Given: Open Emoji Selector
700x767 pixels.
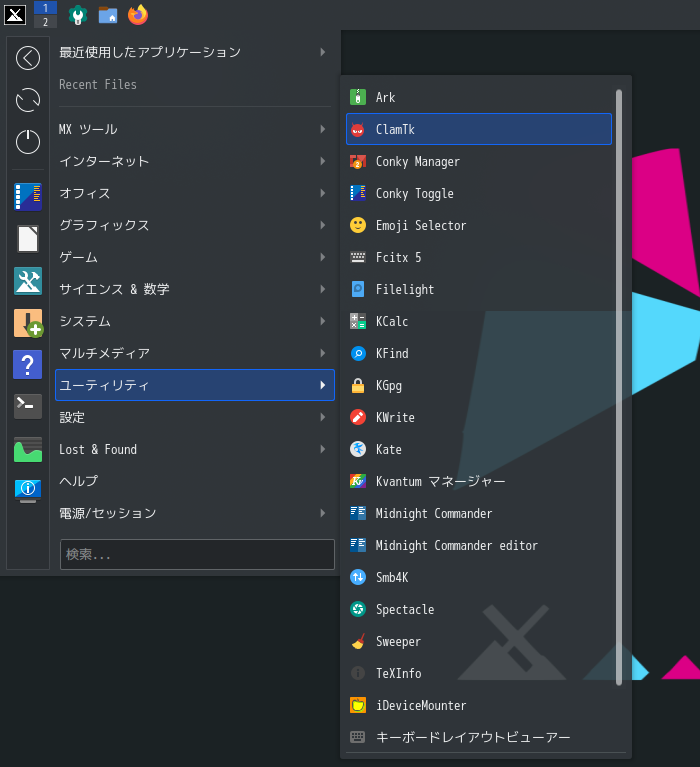Looking at the screenshot, I should click(479, 226).
